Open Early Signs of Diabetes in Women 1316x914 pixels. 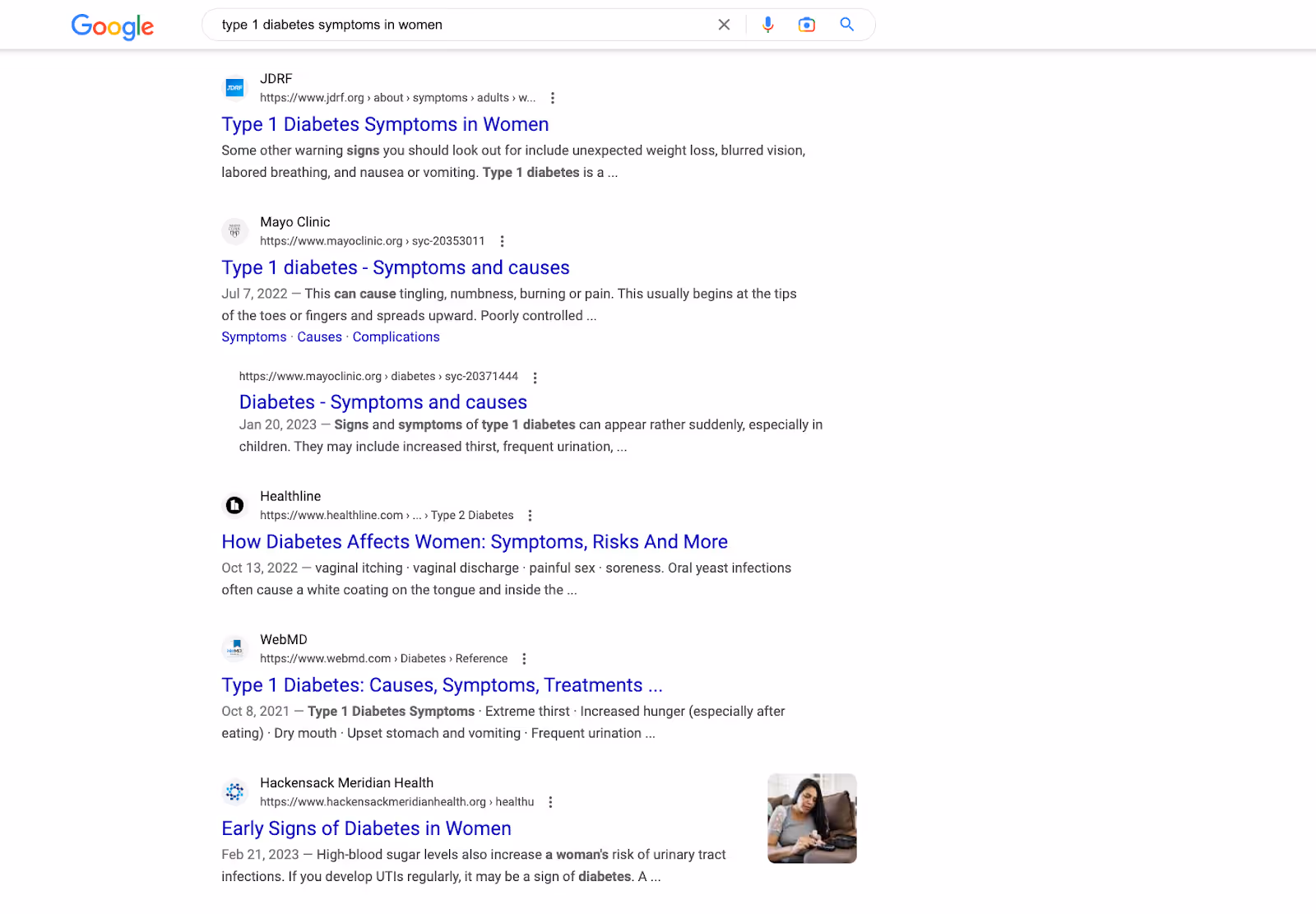click(366, 828)
